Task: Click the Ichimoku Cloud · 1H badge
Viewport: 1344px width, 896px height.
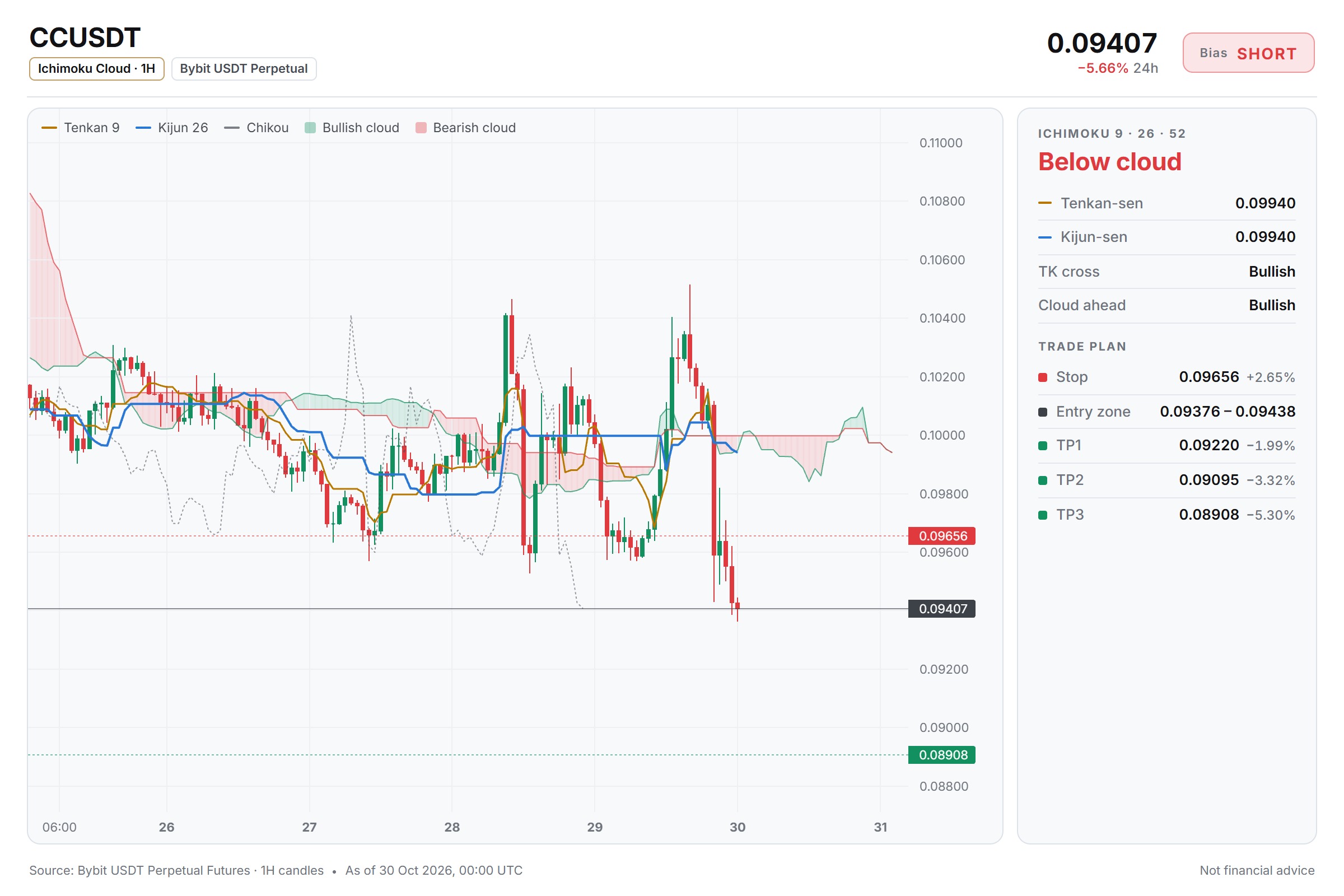Action: pyautogui.click(x=96, y=68)
